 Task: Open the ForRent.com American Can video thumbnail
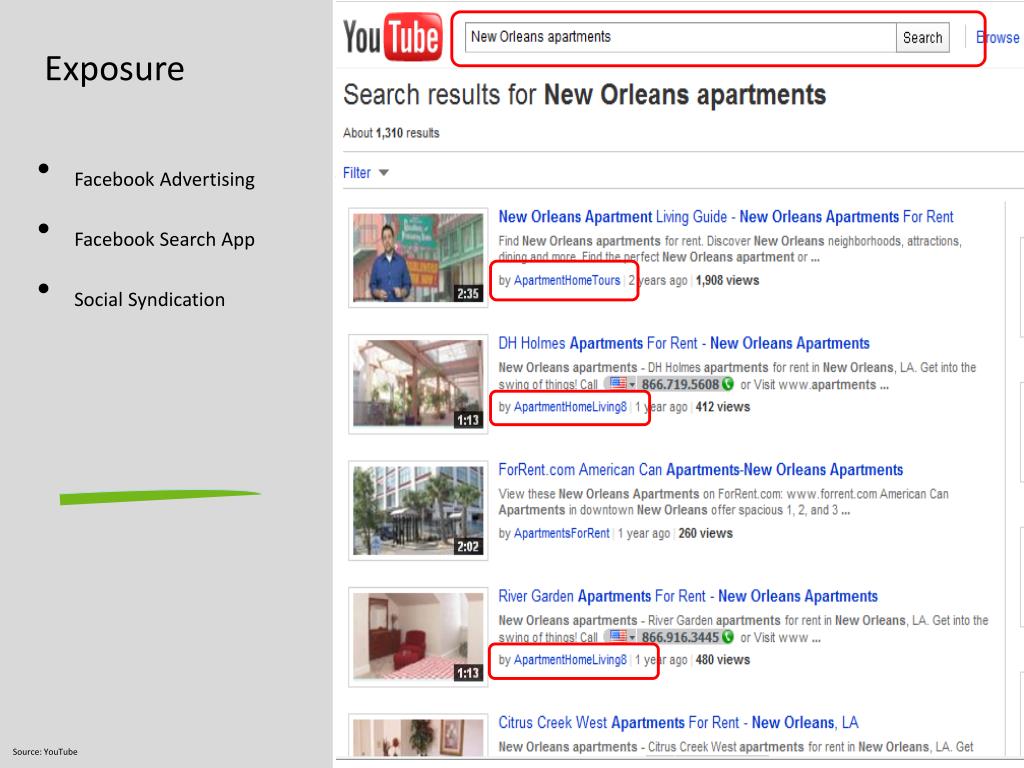tap(418, 511)
